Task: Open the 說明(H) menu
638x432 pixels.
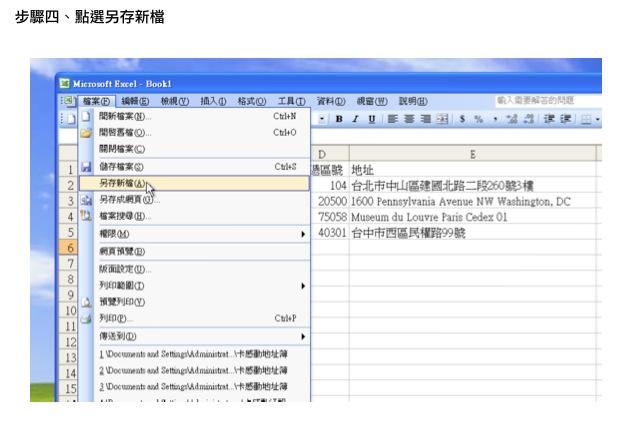Action: (413, 101)
